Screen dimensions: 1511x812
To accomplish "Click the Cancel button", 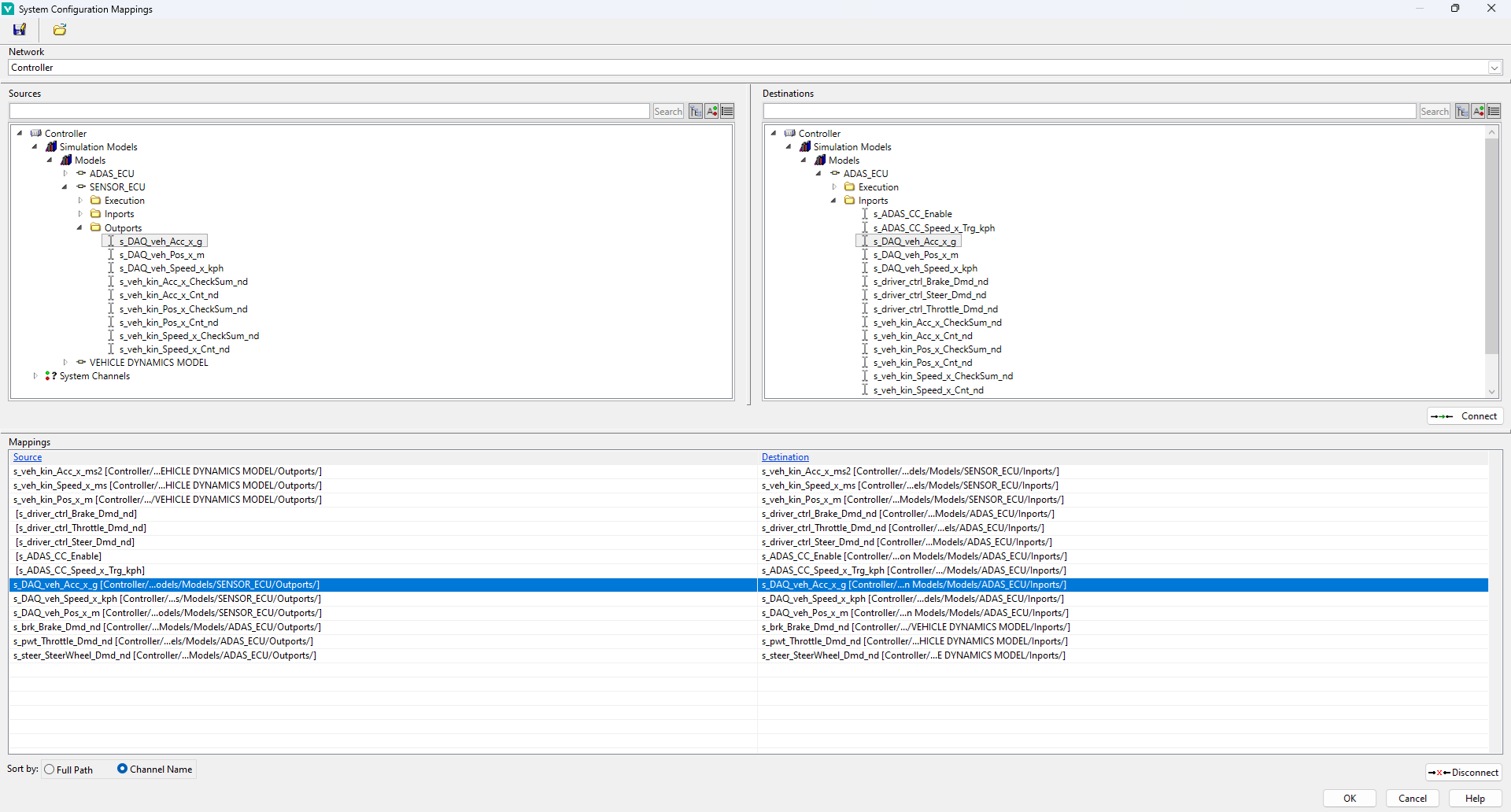I will (x=1413, y=799).
